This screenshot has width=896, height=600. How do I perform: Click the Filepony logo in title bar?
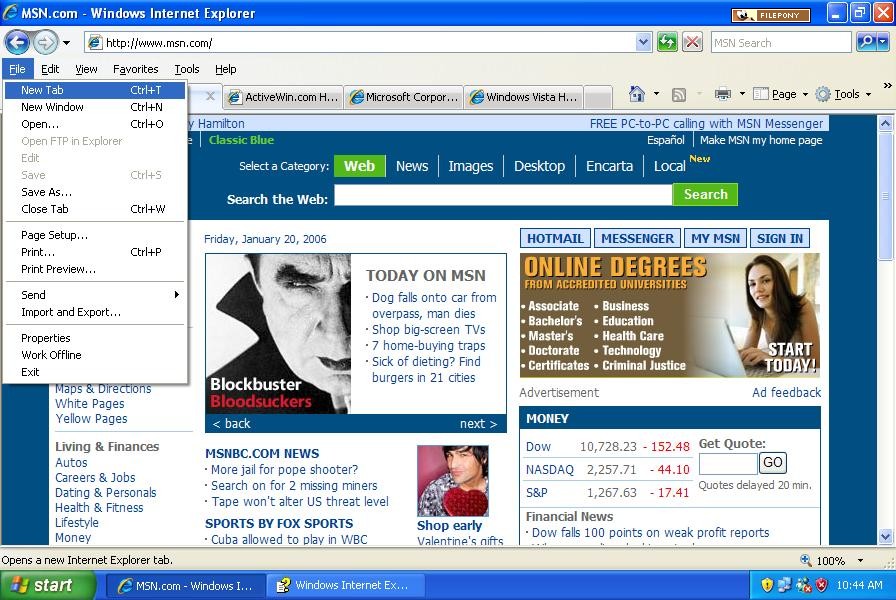(770, 15)
